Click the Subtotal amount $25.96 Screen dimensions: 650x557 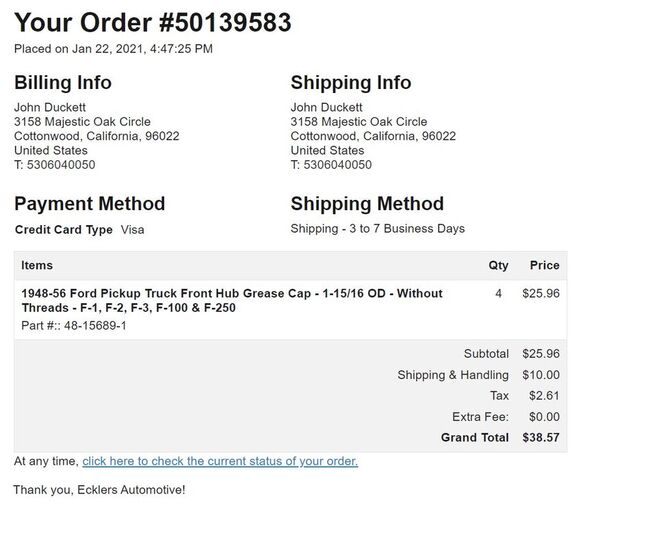pyautogui.click(x=541, y=354)
